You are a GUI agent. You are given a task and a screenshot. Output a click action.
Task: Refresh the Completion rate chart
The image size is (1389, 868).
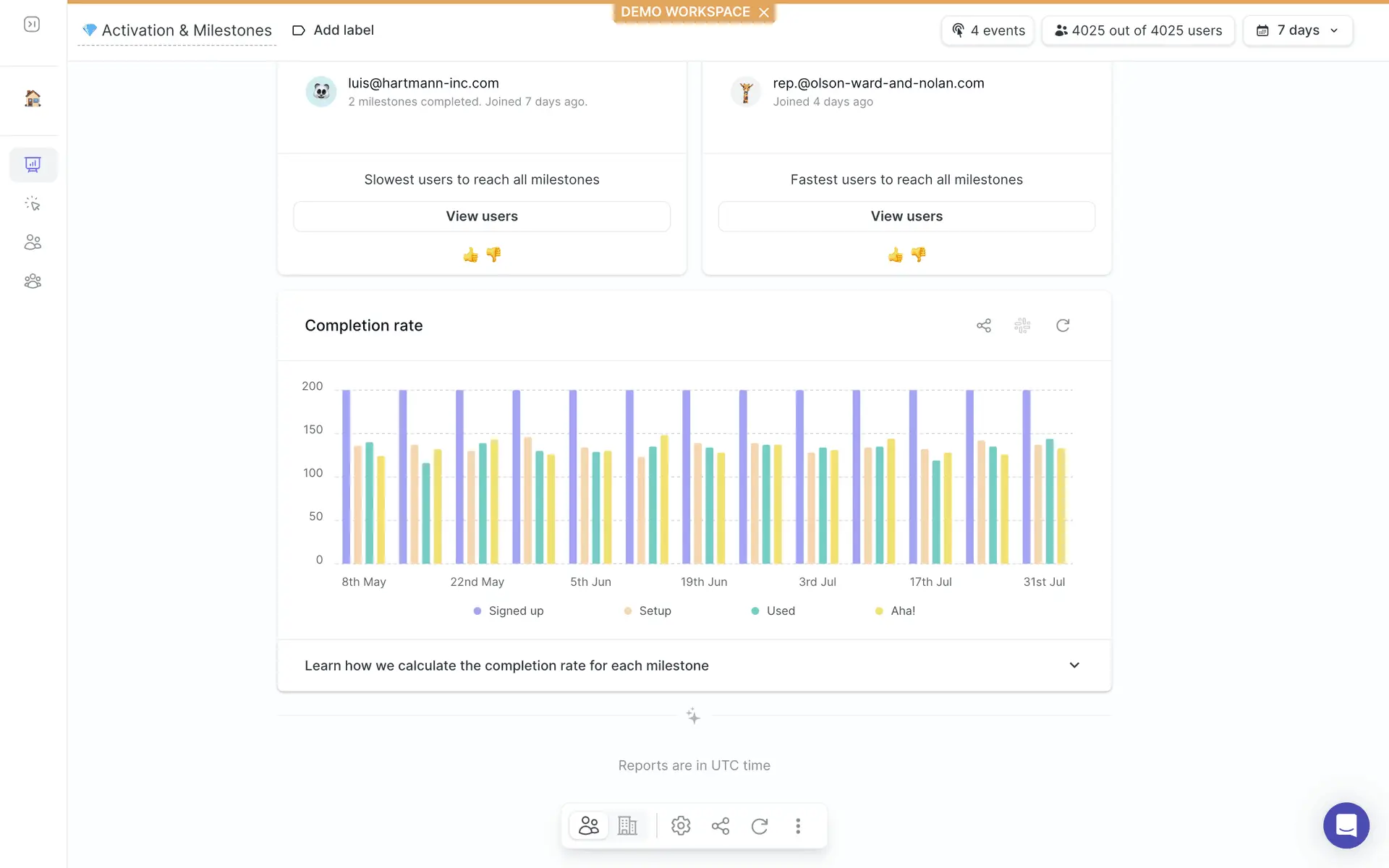click(1063, 325)
